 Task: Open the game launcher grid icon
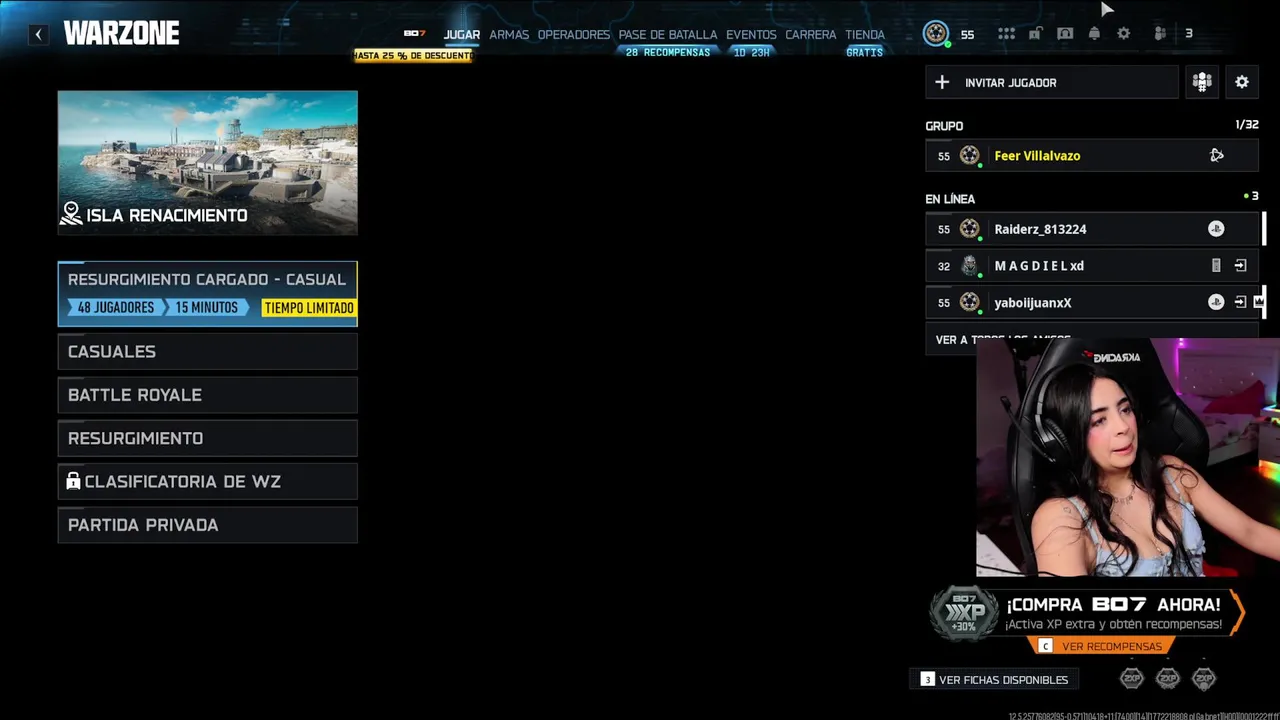(x=1006, y=34)
